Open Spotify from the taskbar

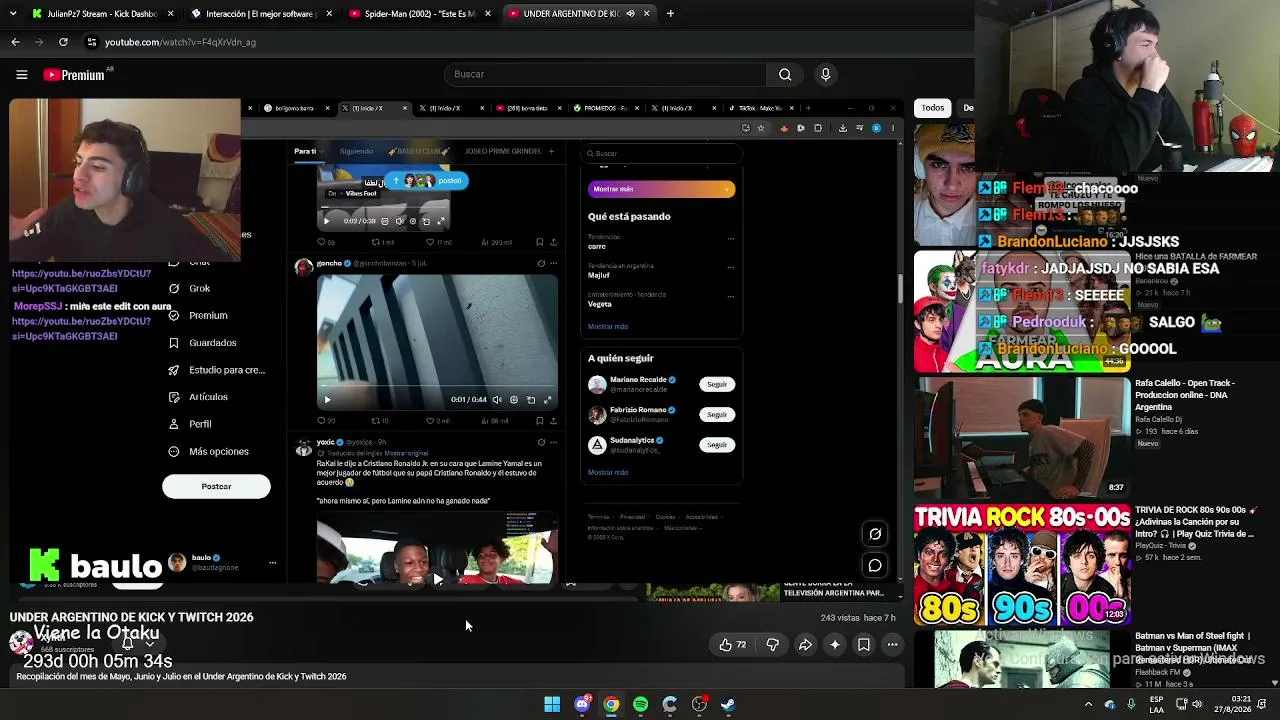pyautogui.click(x=640, y=704)
